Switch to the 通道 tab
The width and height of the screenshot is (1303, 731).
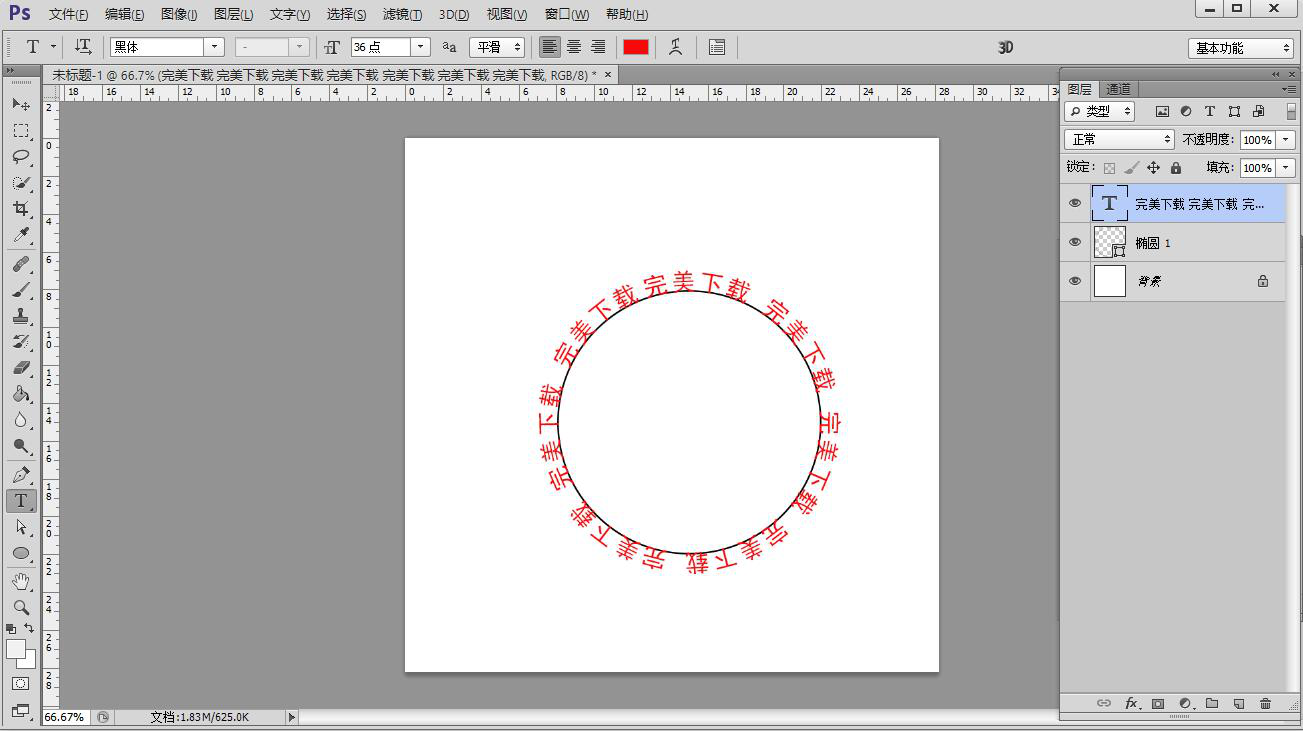pos(1118,90)
